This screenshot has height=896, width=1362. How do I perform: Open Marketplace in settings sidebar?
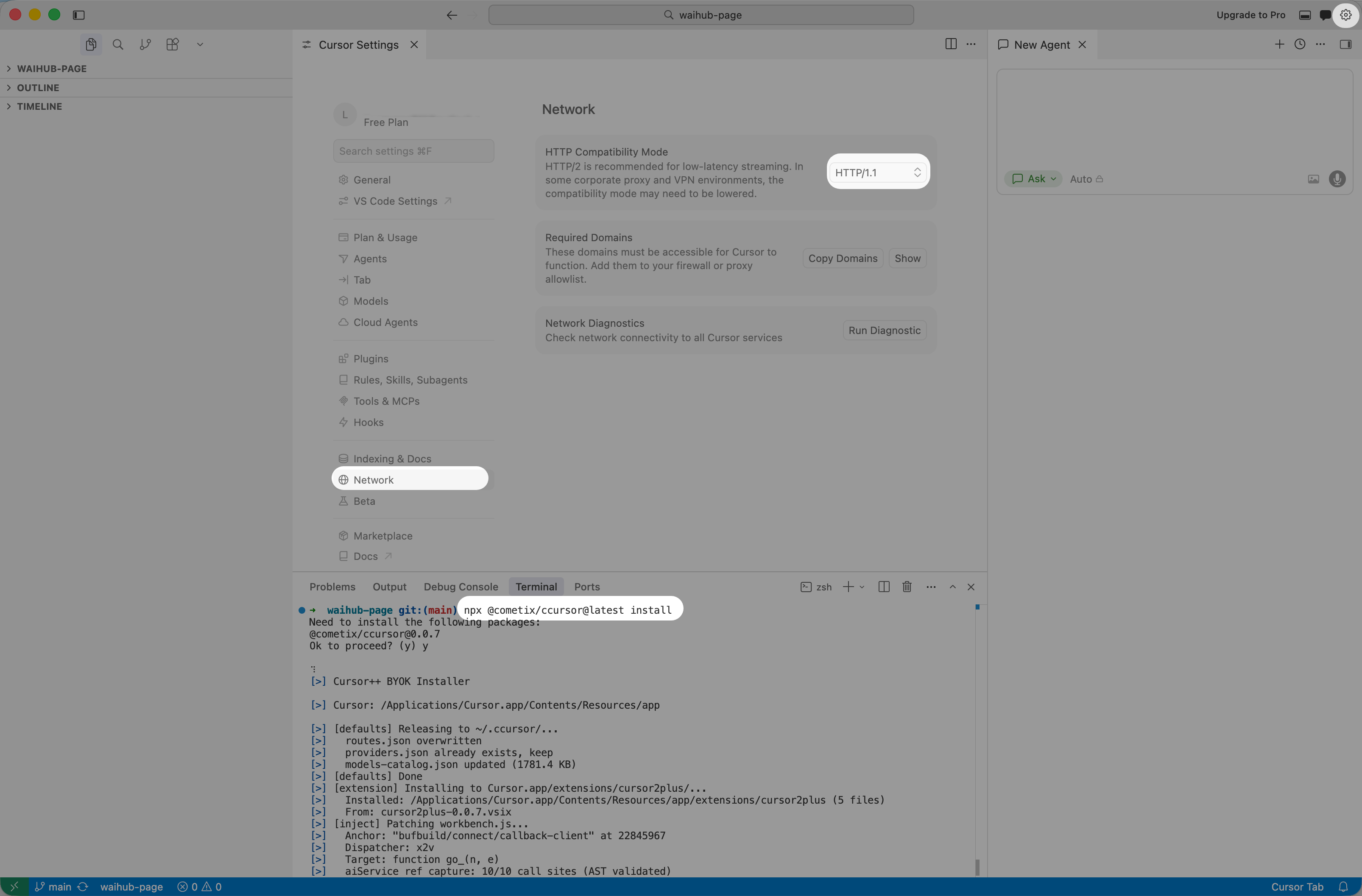[413, 536]
